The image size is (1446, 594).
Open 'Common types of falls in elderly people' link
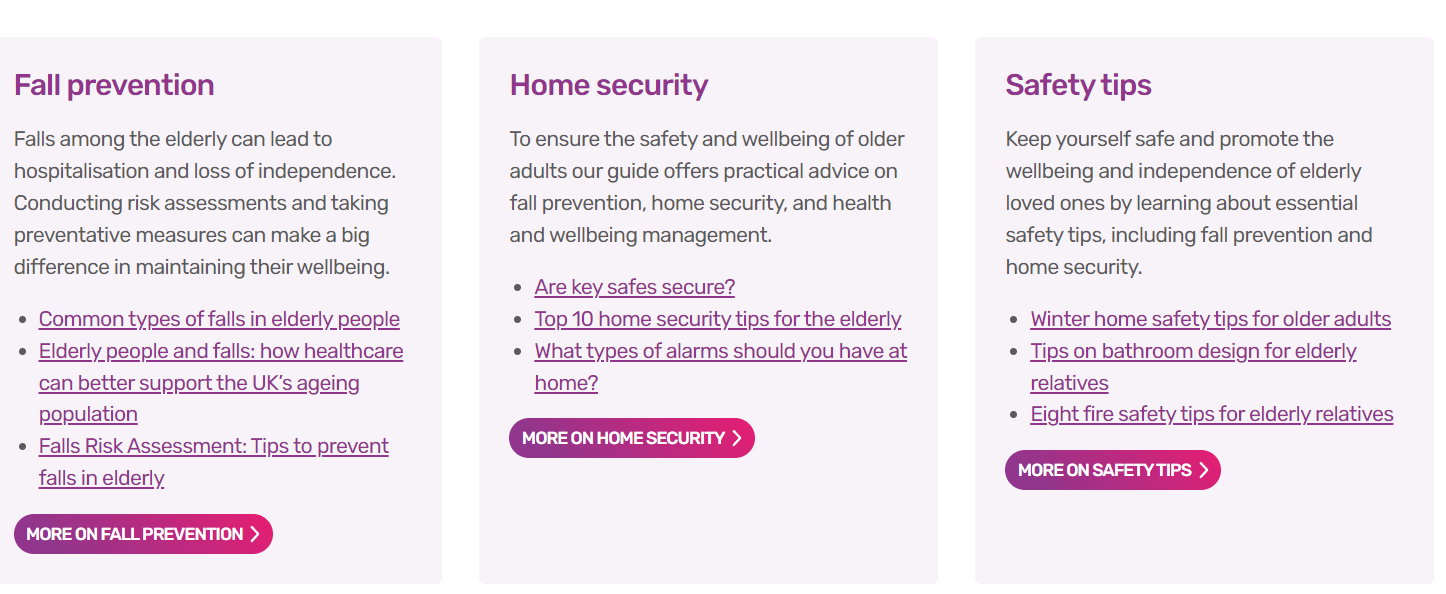click(219, 319)
